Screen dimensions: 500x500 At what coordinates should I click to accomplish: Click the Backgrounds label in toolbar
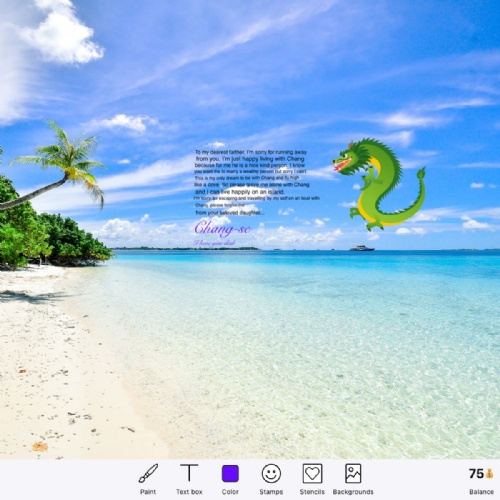point(353,492)
